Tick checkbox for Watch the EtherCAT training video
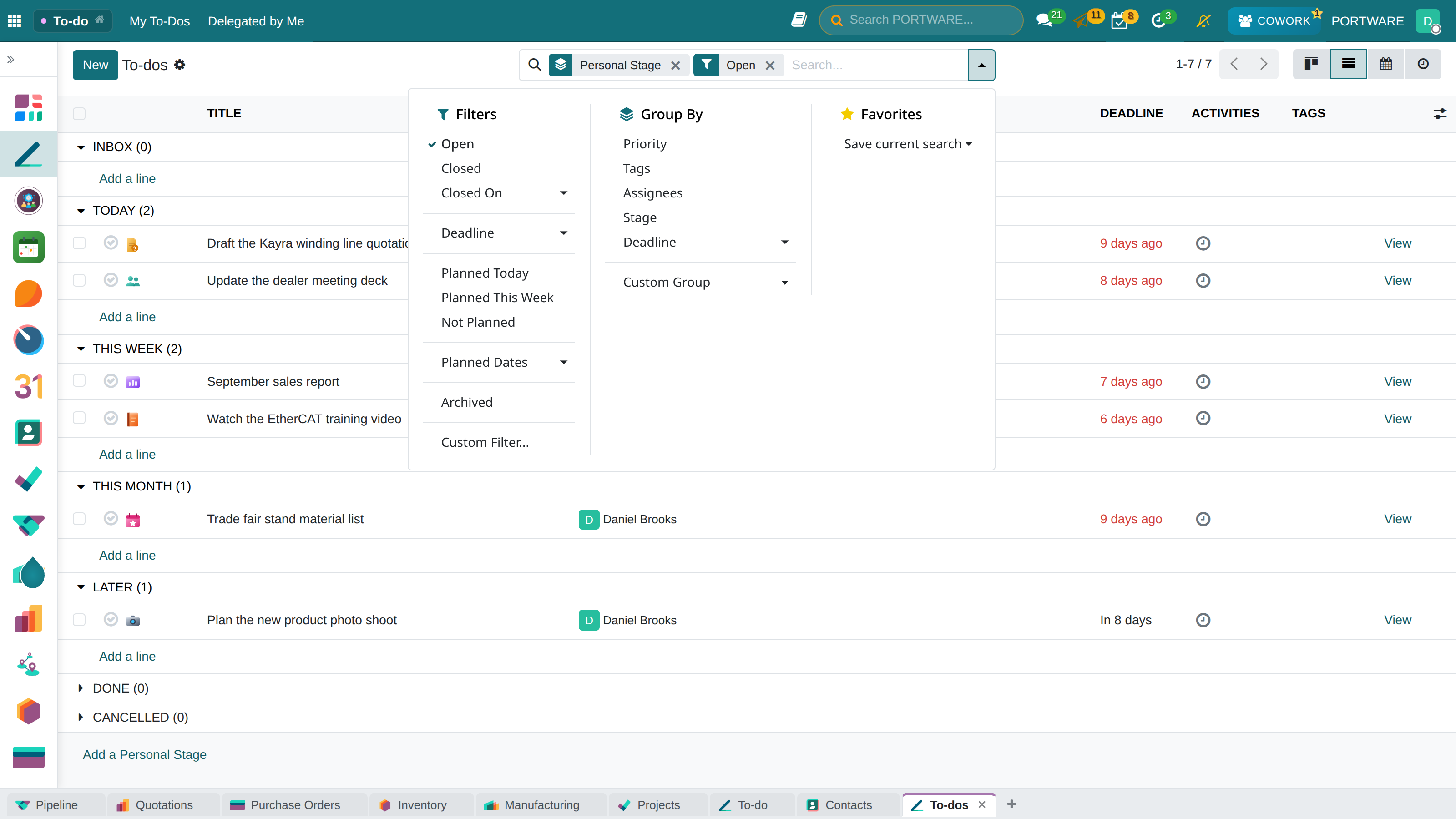 coord(79,418)
